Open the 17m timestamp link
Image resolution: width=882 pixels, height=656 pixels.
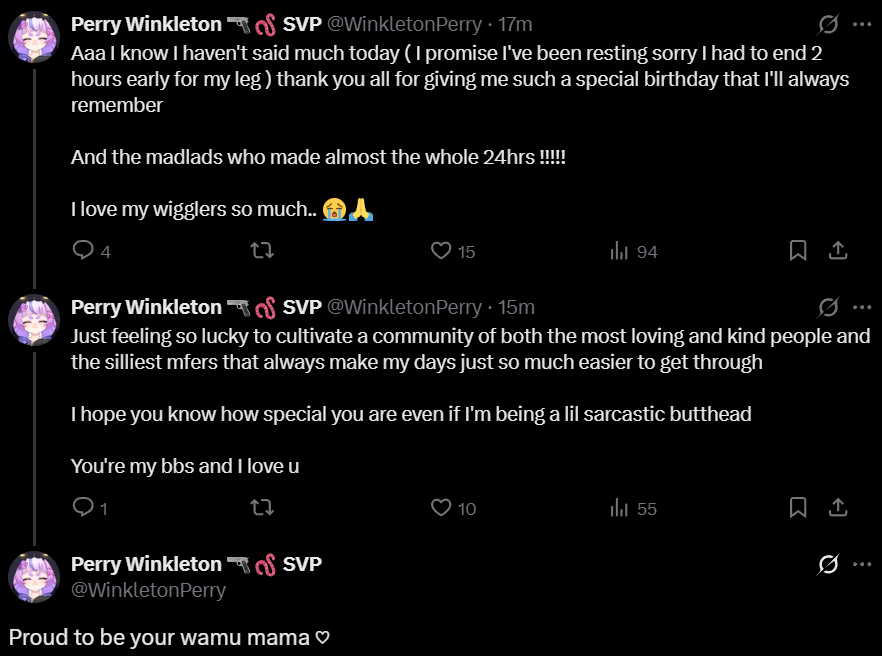[515, 24]
